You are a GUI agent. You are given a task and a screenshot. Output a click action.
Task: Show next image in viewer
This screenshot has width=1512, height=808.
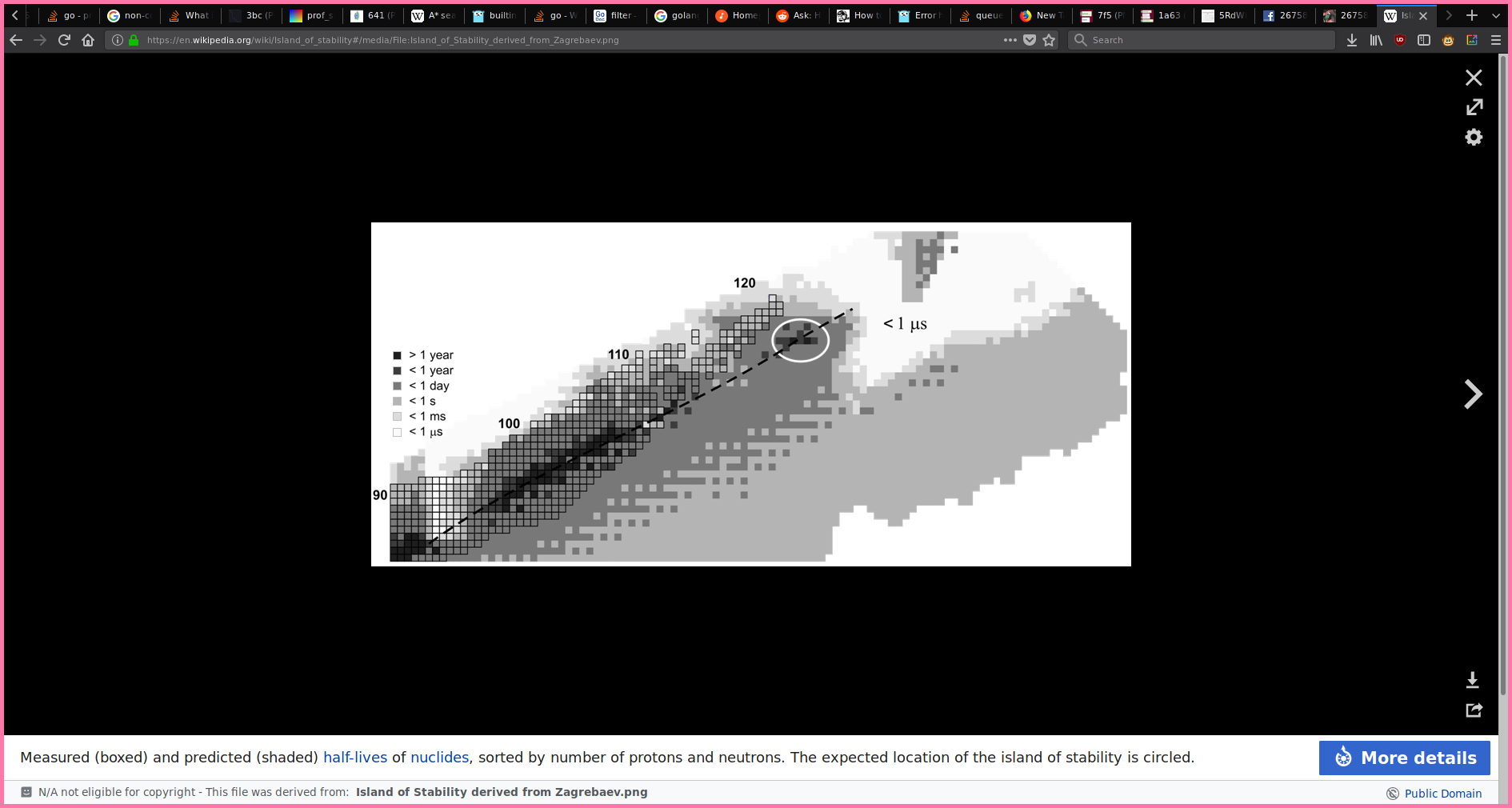click(1473, 394)
